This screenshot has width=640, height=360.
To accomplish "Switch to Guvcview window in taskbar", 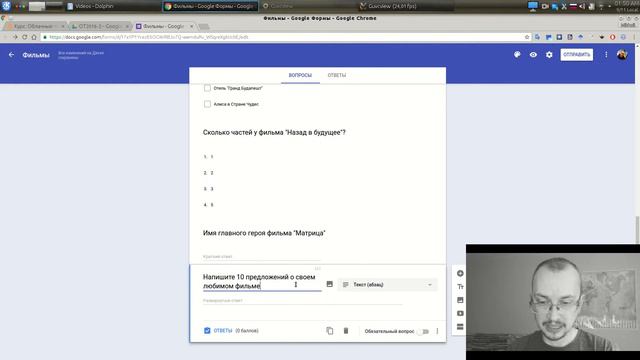I will (406, 6).
